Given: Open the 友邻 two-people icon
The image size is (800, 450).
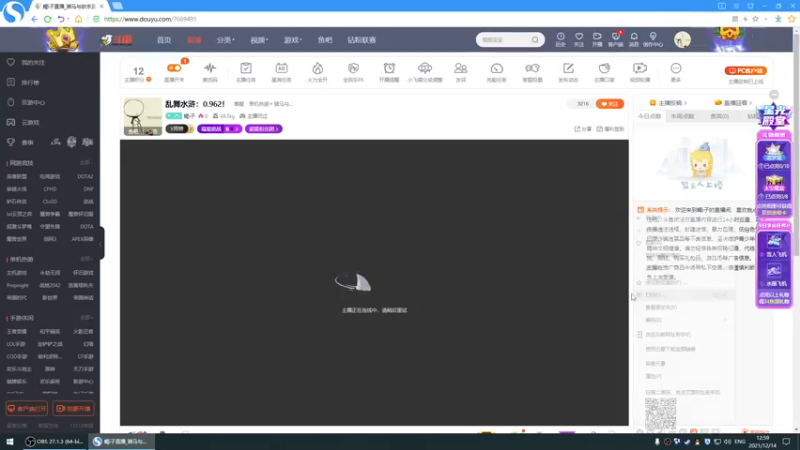Looking at the screenshot, I should pos(461,68).
